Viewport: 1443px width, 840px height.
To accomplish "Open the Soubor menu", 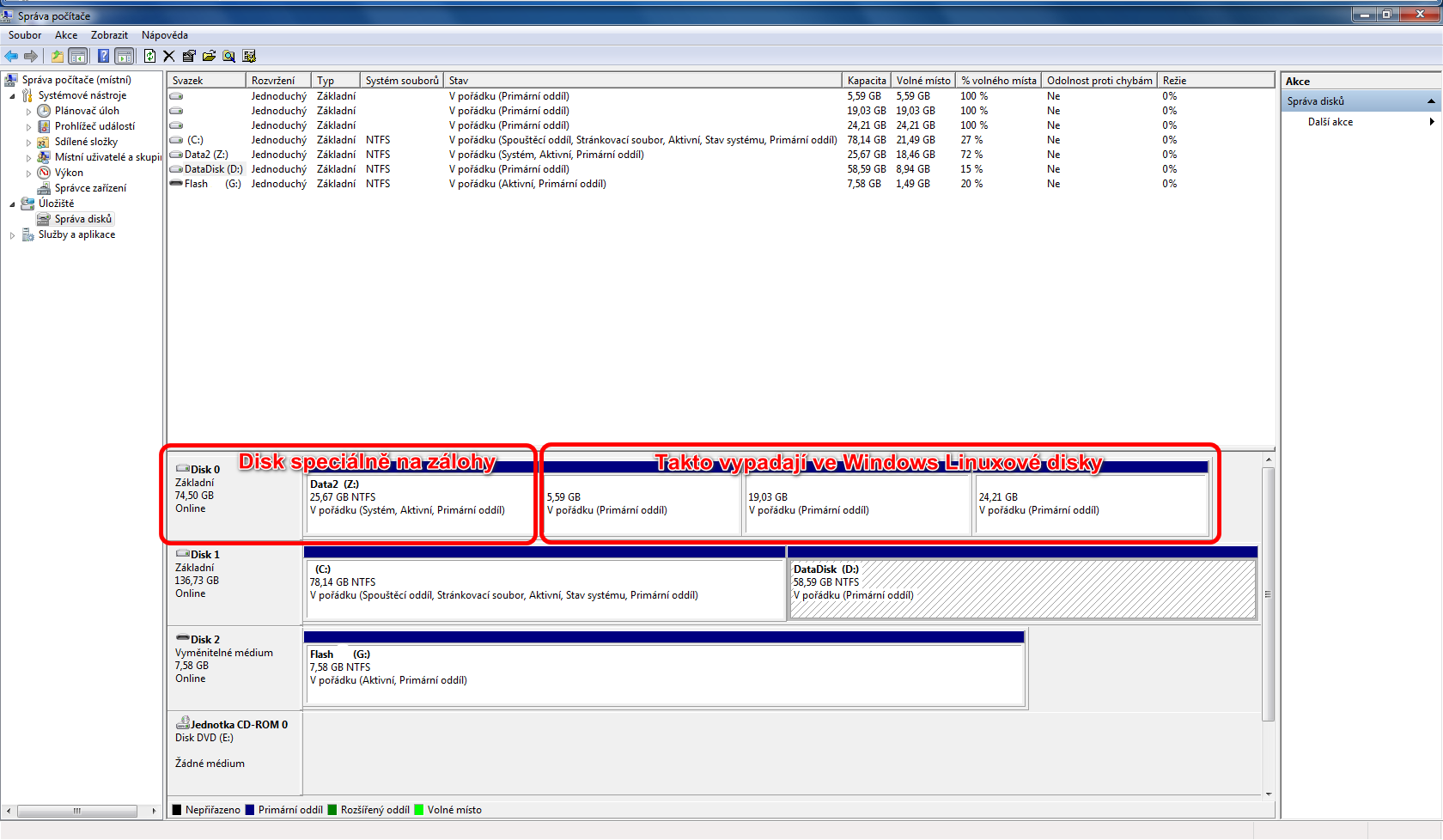I will (25, 35).
